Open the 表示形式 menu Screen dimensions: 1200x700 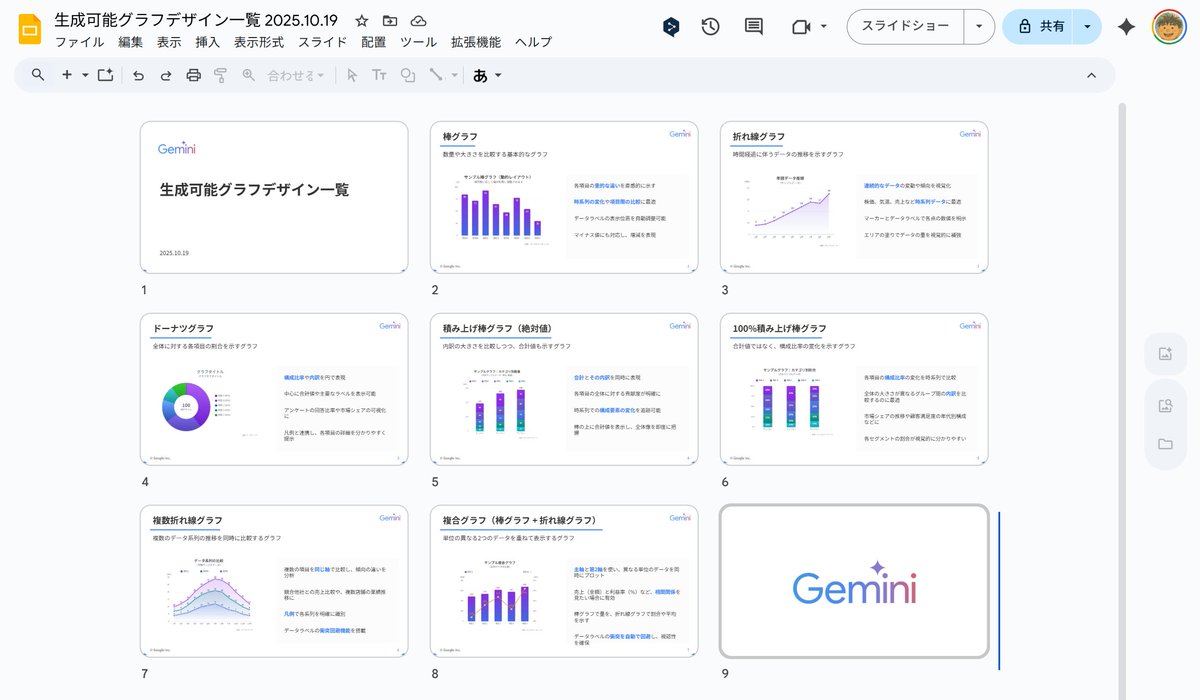pos(259,43)
